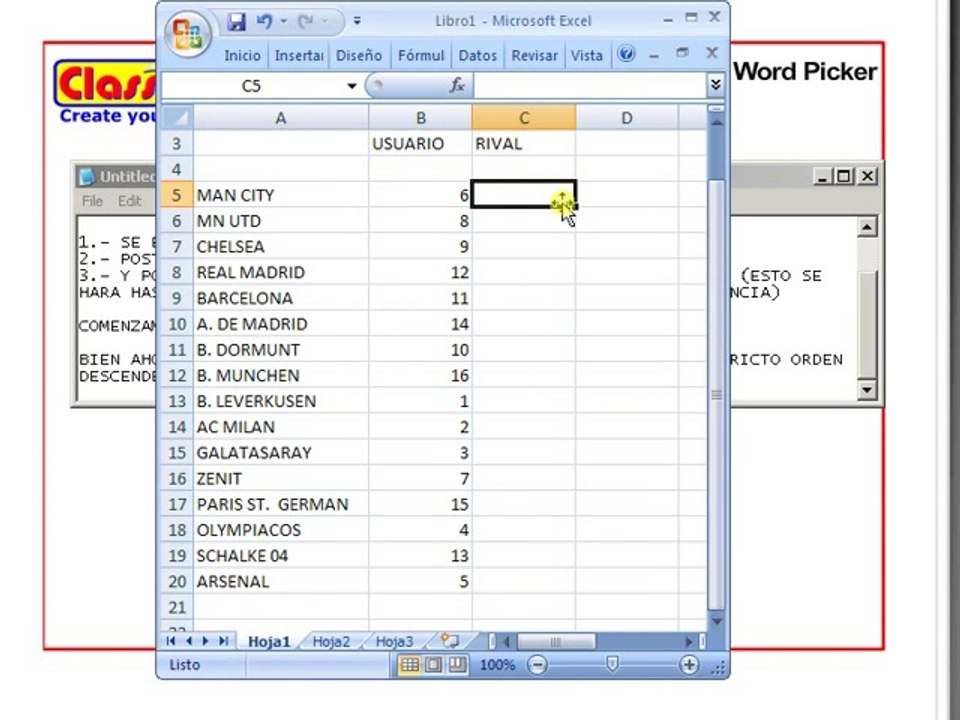Undo the last action
This screenshot has width=960, height=720.
coord(264,22)
